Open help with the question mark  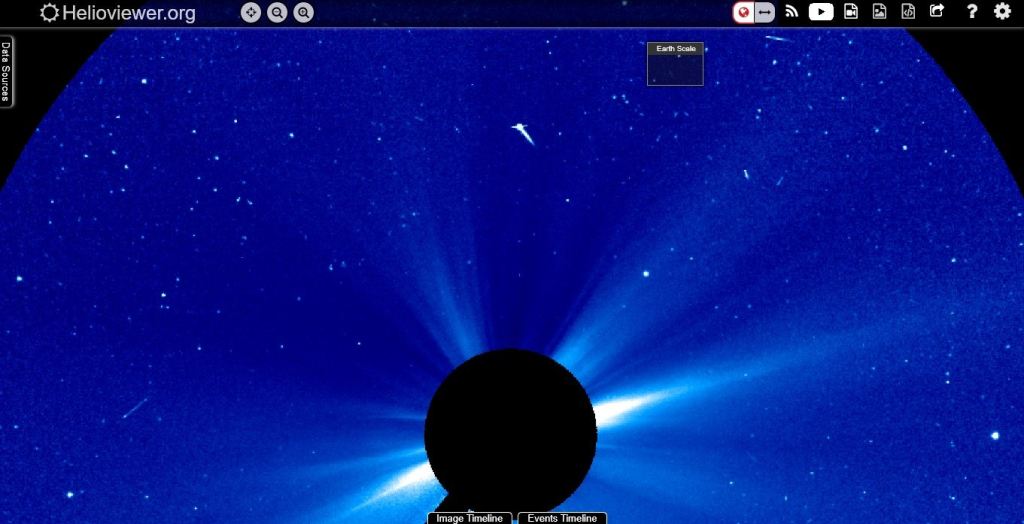(972, 11)
